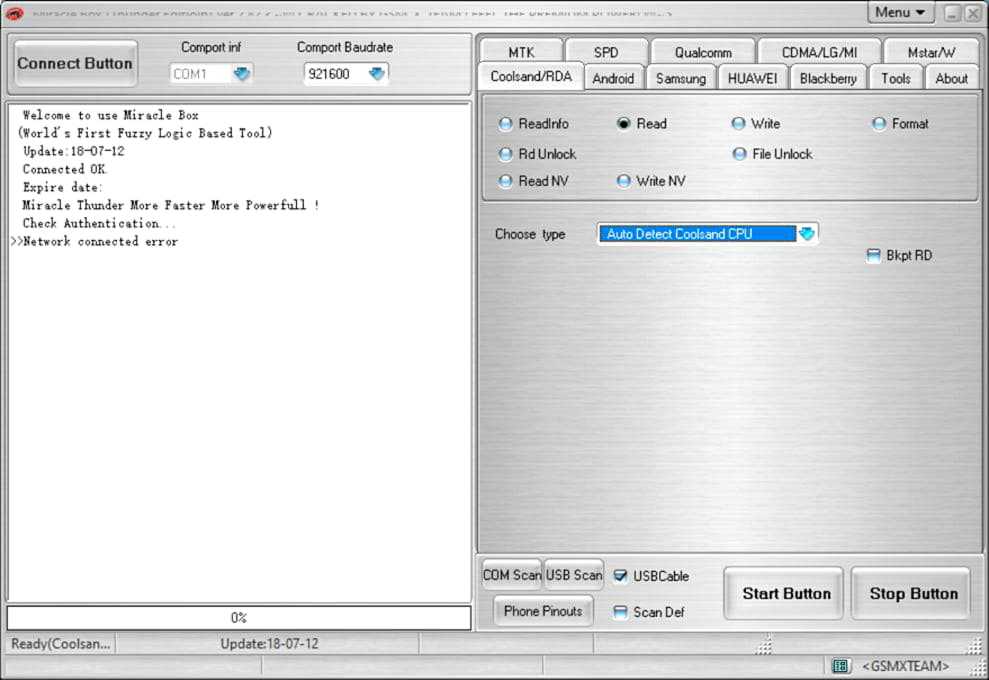
Task: Open the Choose type CPU dropdown
Action: [x=807, y=234]
